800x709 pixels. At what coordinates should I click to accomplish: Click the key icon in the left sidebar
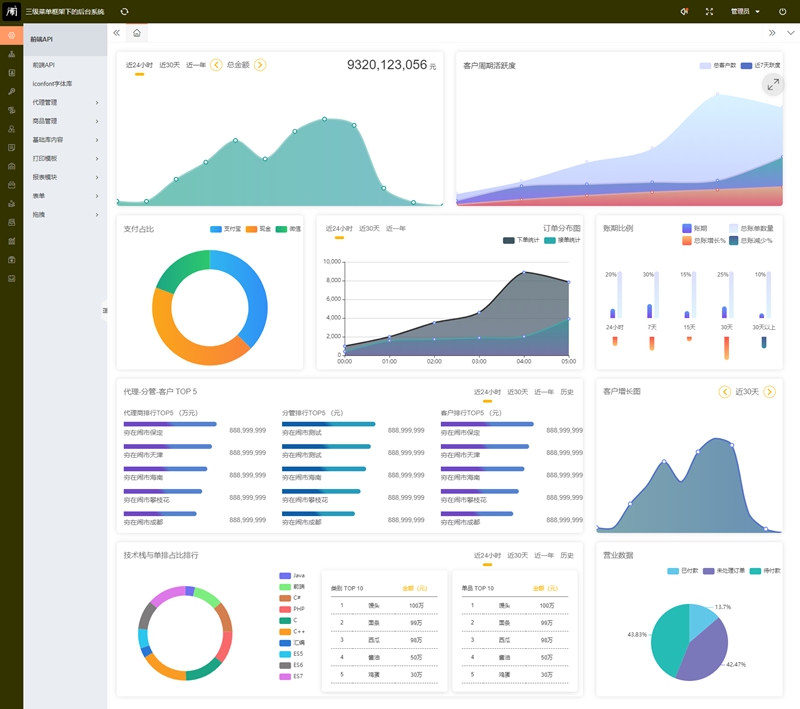pyautogui.click(x=11, y=91)
